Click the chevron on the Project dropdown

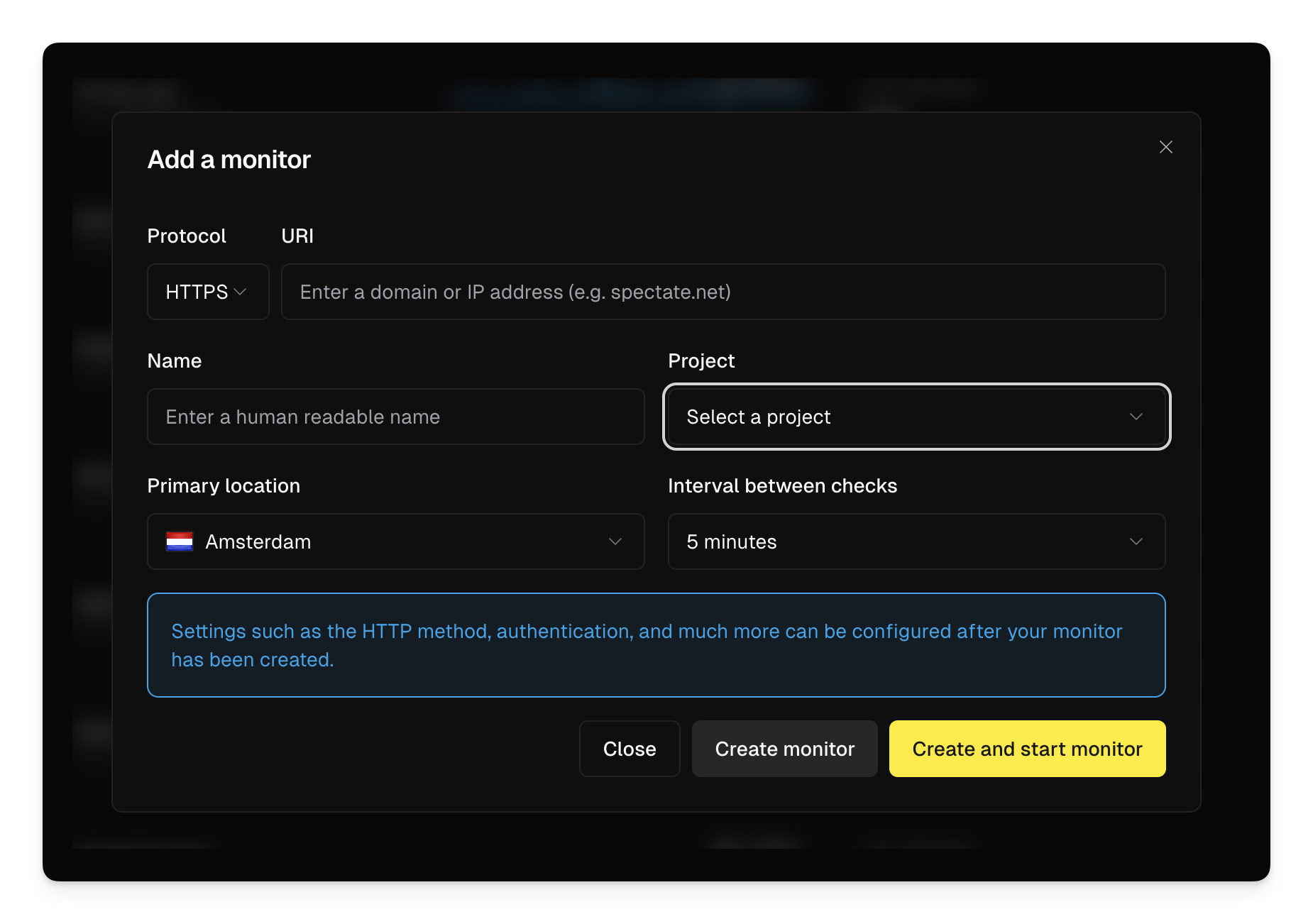[1137, 417]
